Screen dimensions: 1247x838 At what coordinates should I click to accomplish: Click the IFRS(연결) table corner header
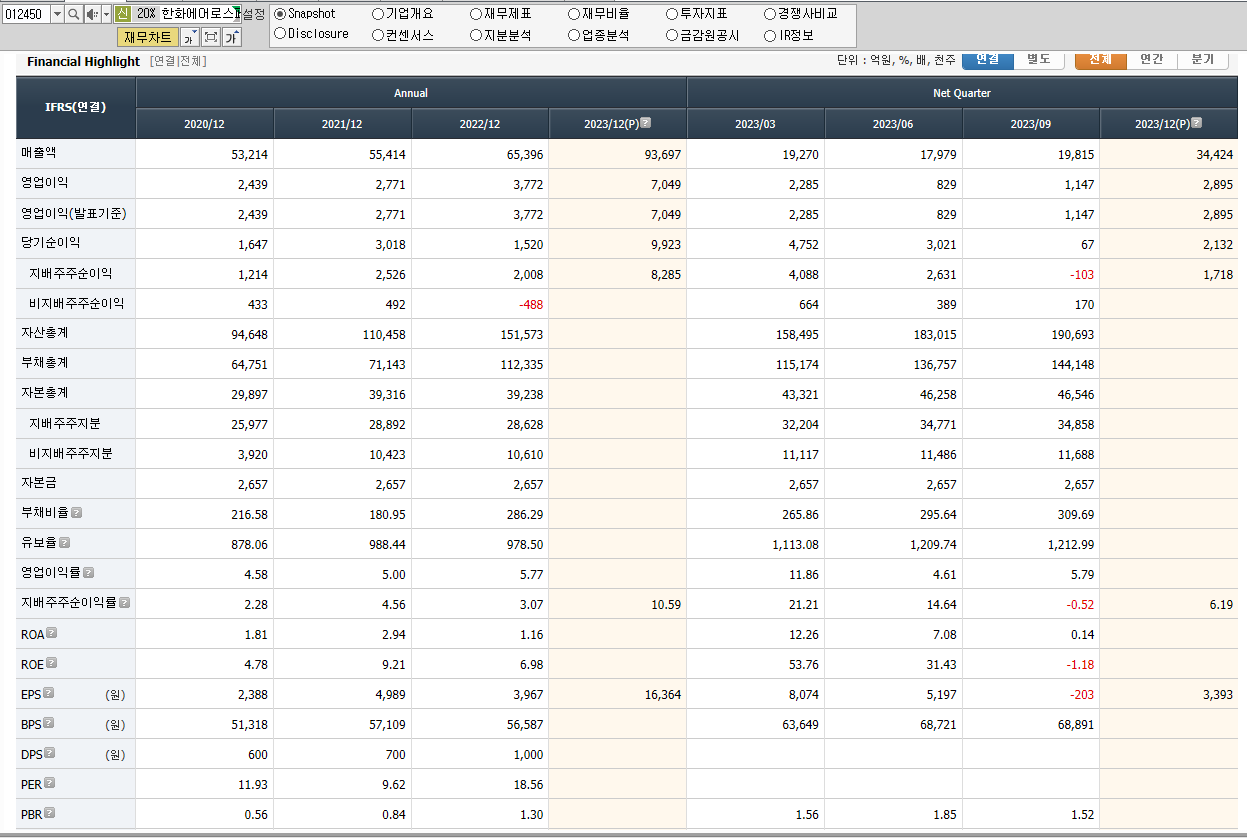pyautogui.click(x=76, y=107)
